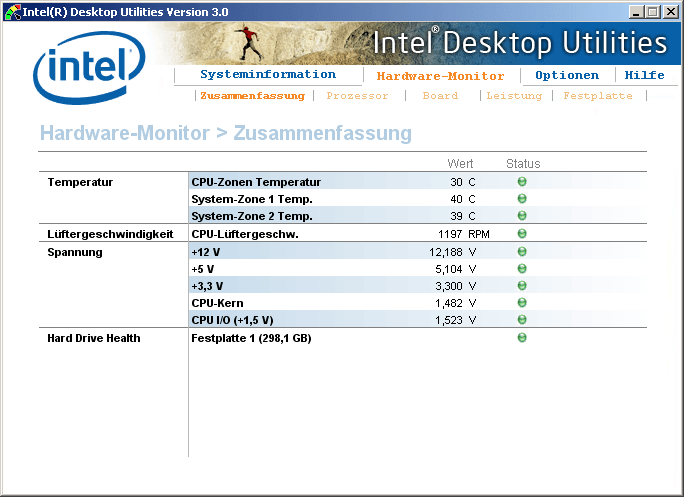This screenshot has height=497, width=684.
Task: Click green status icon for CPU-Zonen Temperatur
Action: click(x=522, y=182)
